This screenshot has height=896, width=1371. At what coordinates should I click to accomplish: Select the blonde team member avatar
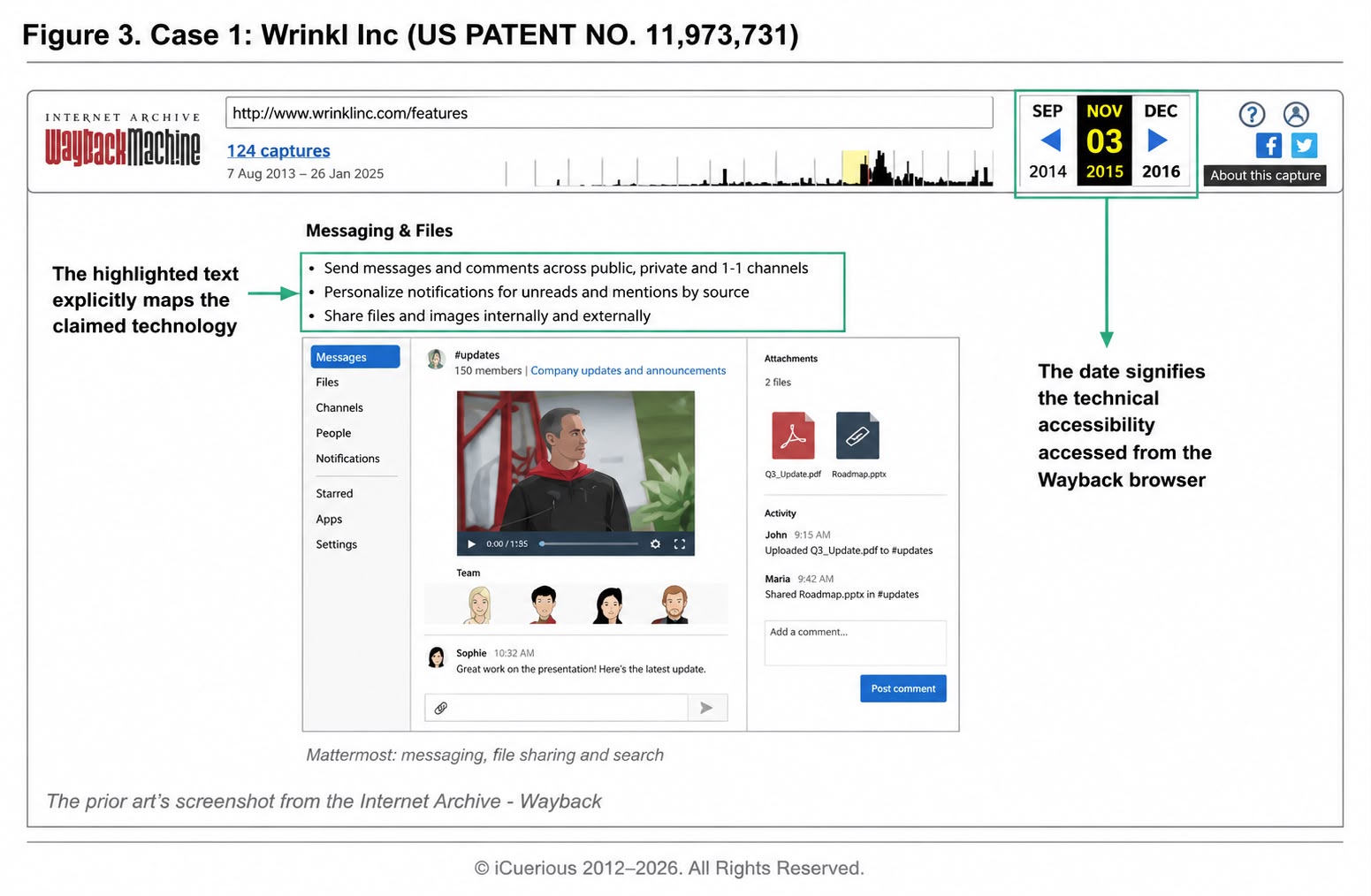point(478,604)
